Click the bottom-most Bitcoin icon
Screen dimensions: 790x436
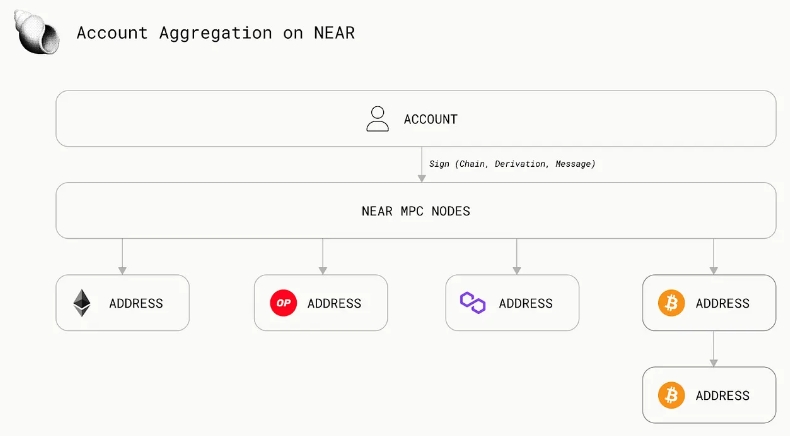(671, 395)
